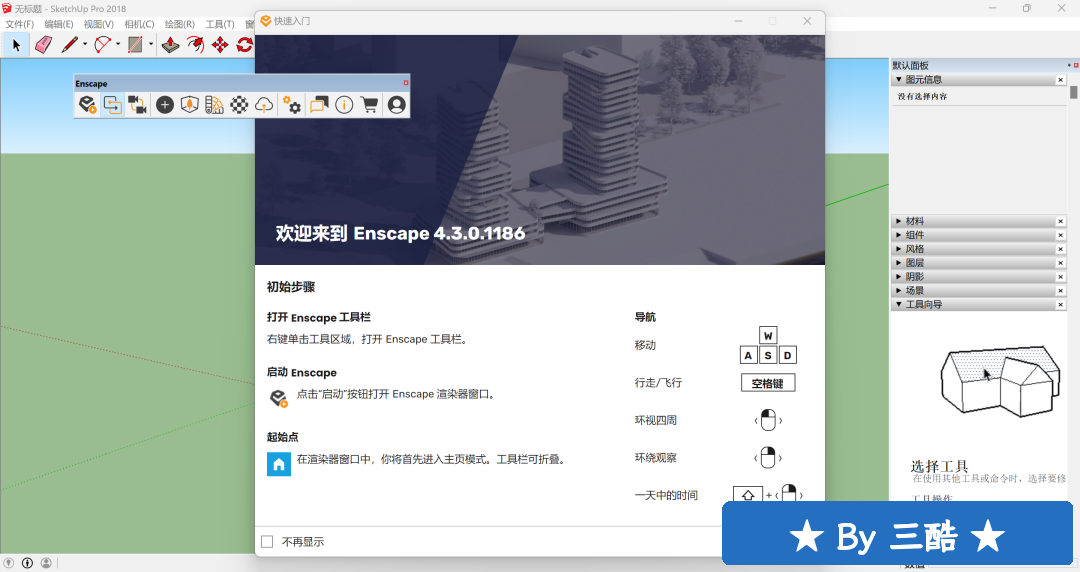Click the default panel vertical scrollbar
The height and width of the screenshot is (572, 1080).
point(1073,92)
